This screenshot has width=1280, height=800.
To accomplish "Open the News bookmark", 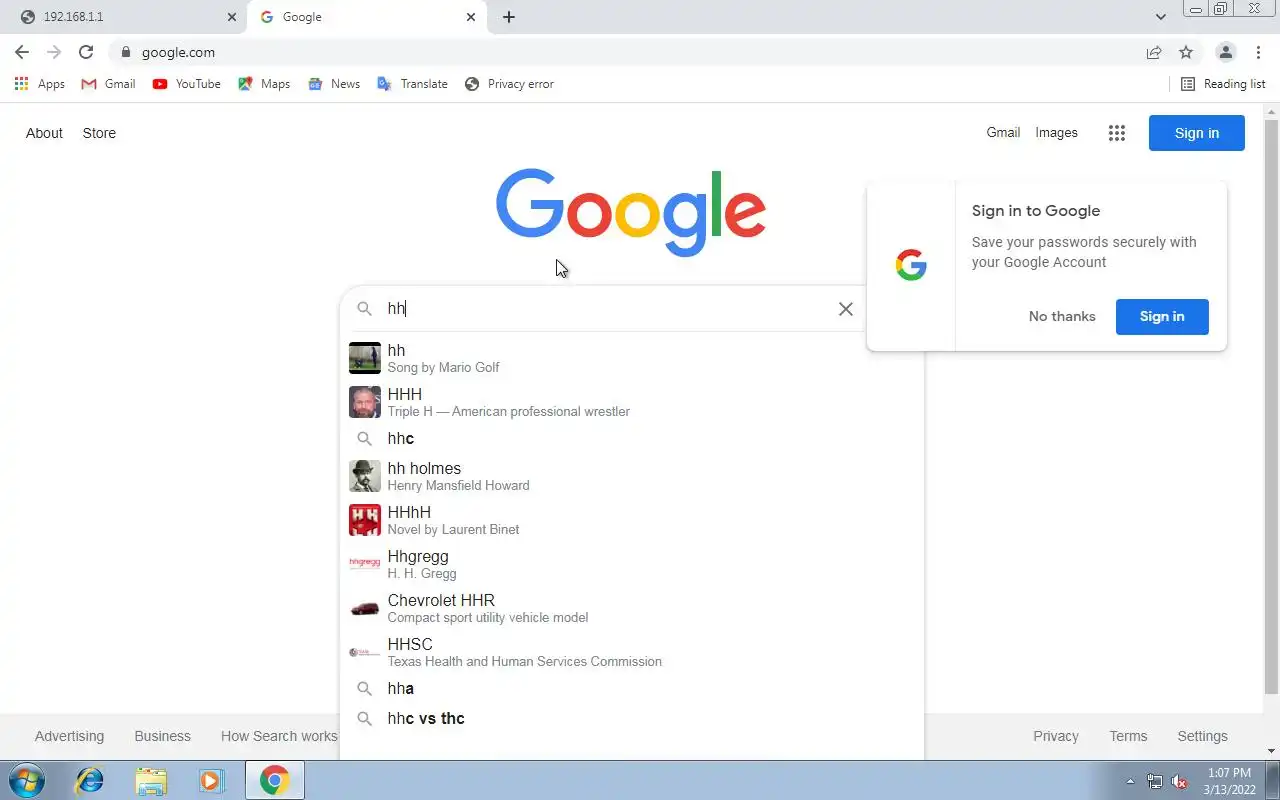I will pos(334,84).
